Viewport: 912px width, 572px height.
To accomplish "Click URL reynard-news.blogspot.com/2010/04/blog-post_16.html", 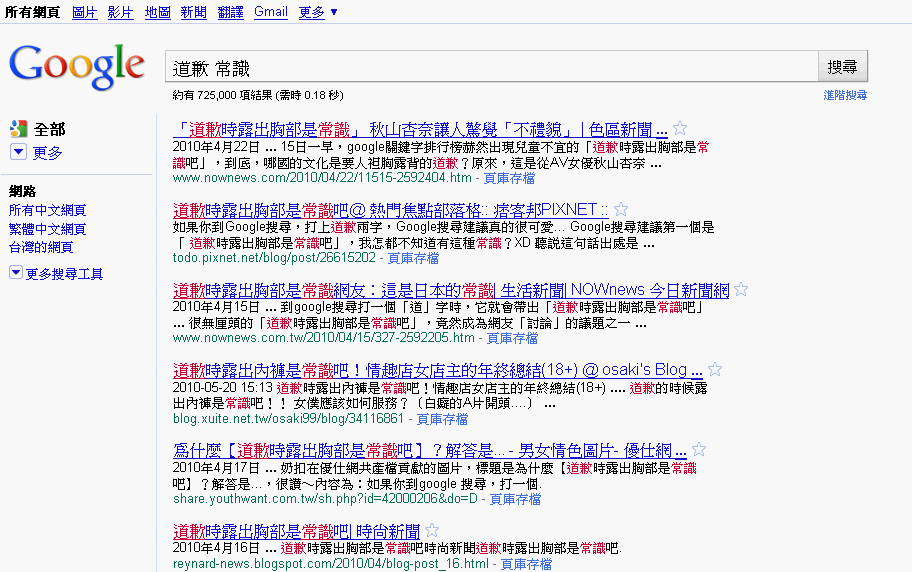I will click(x=330, y=564).
